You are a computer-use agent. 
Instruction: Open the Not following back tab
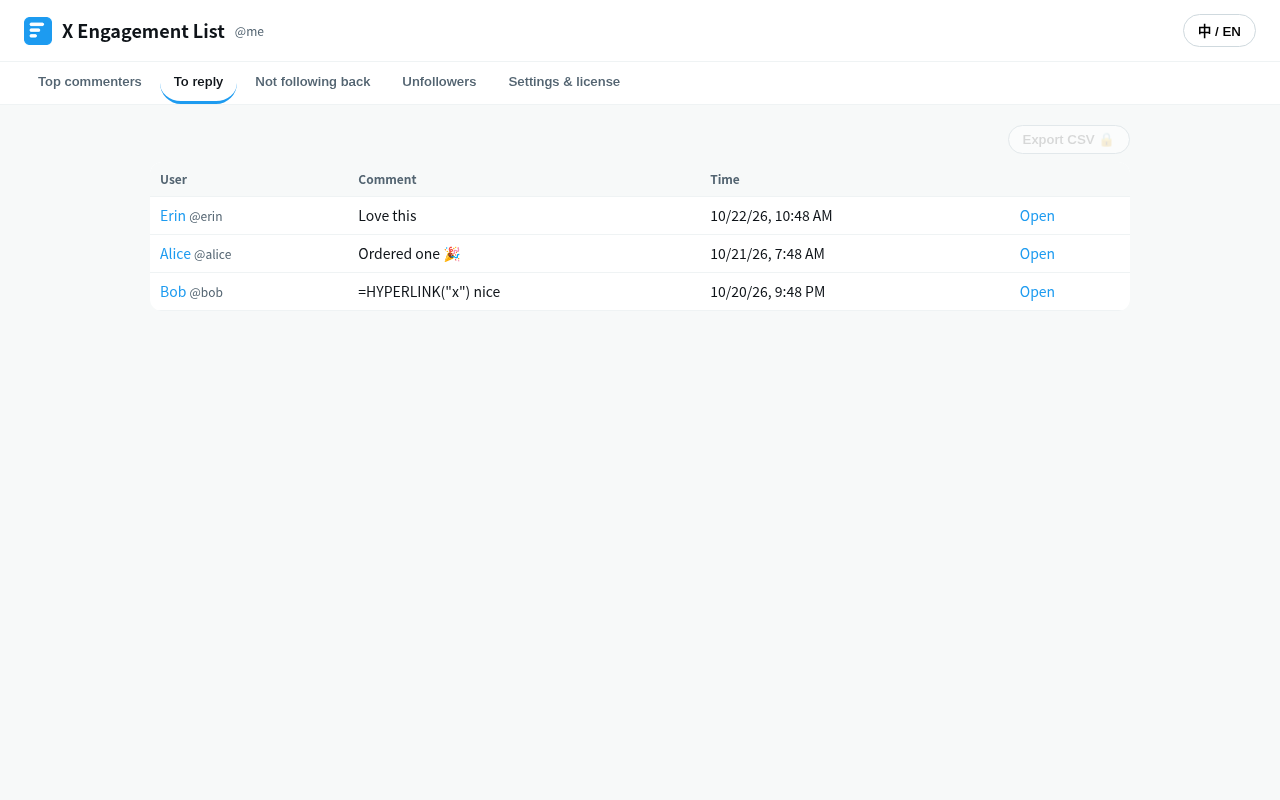[x=313, y=82]
